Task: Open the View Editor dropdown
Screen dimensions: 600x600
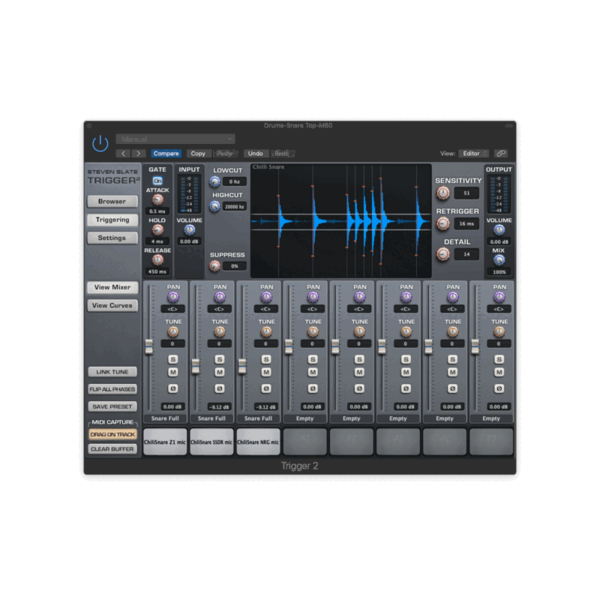Action: 474,153
